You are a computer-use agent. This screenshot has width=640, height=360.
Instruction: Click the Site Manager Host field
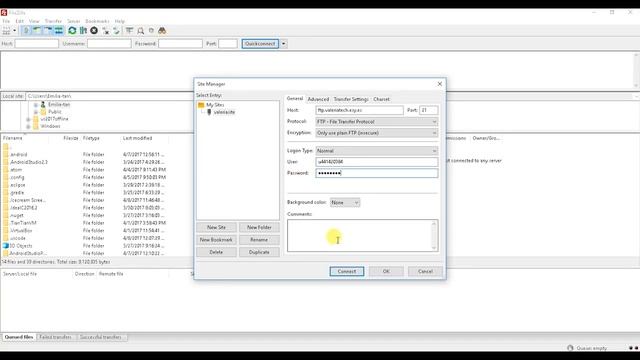pos(359,110)
